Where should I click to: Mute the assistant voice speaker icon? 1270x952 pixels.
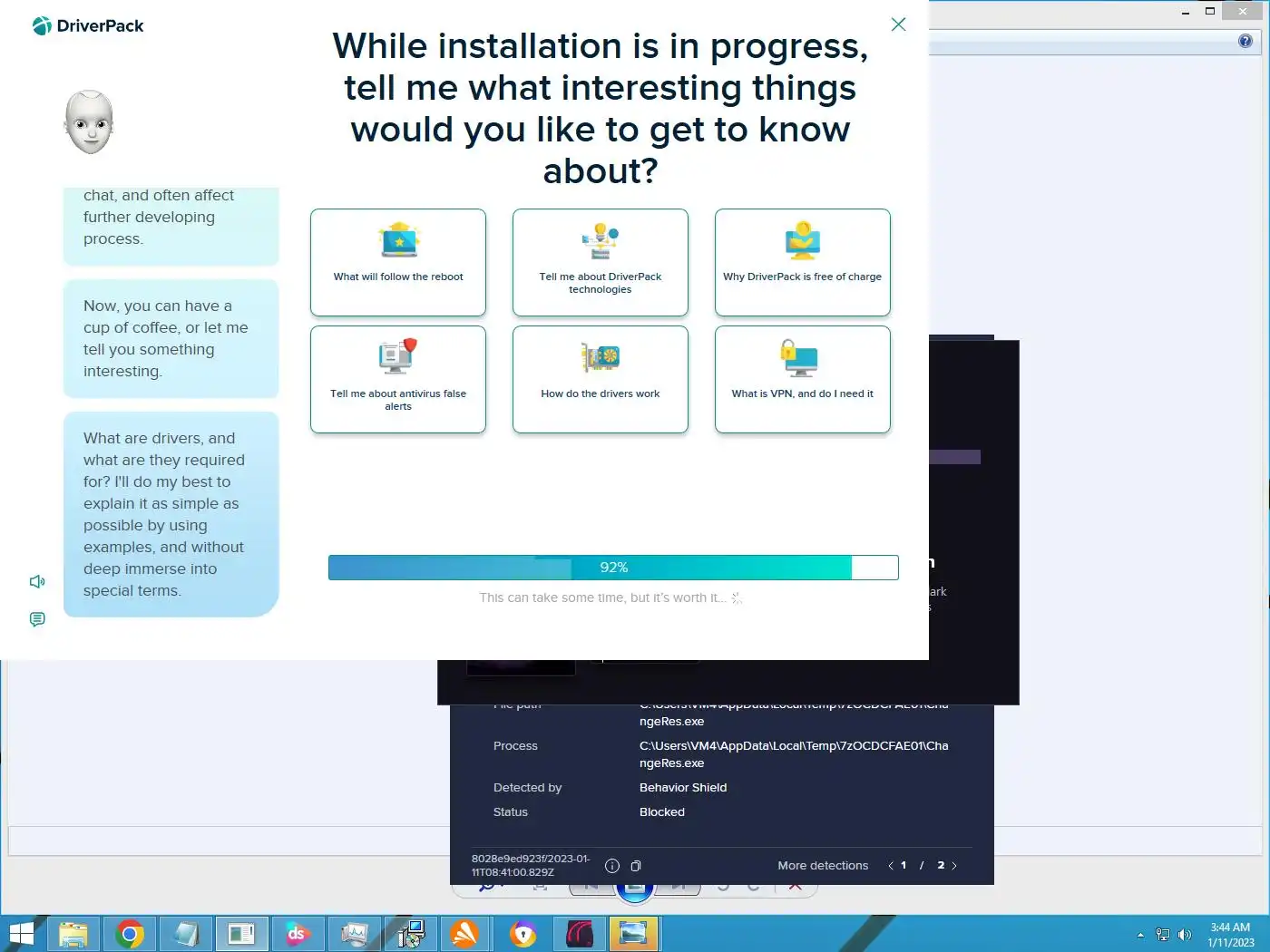pyautogui.click(x=37, y=581)
